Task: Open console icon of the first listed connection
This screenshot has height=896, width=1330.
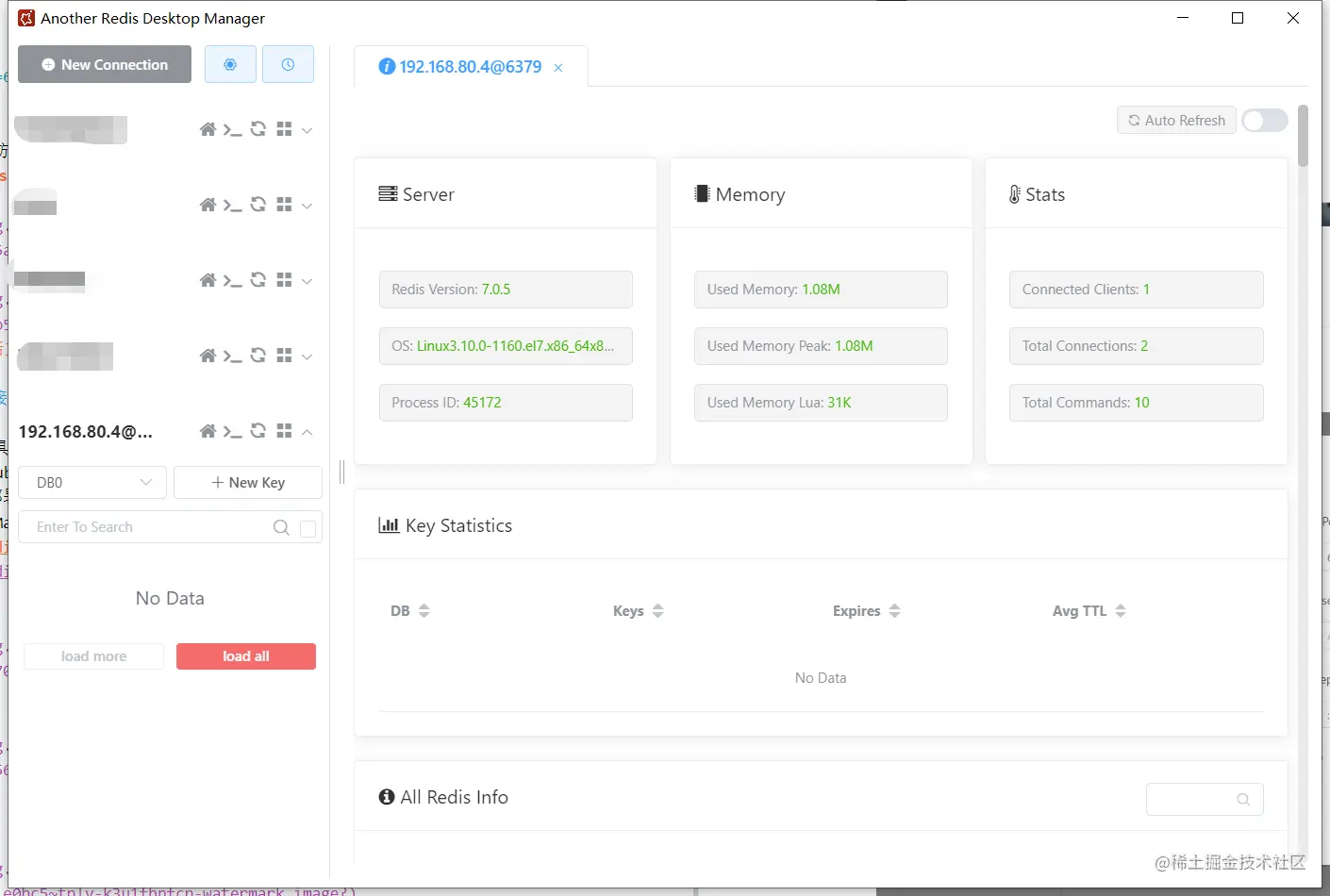Action: tap(233, 129)
